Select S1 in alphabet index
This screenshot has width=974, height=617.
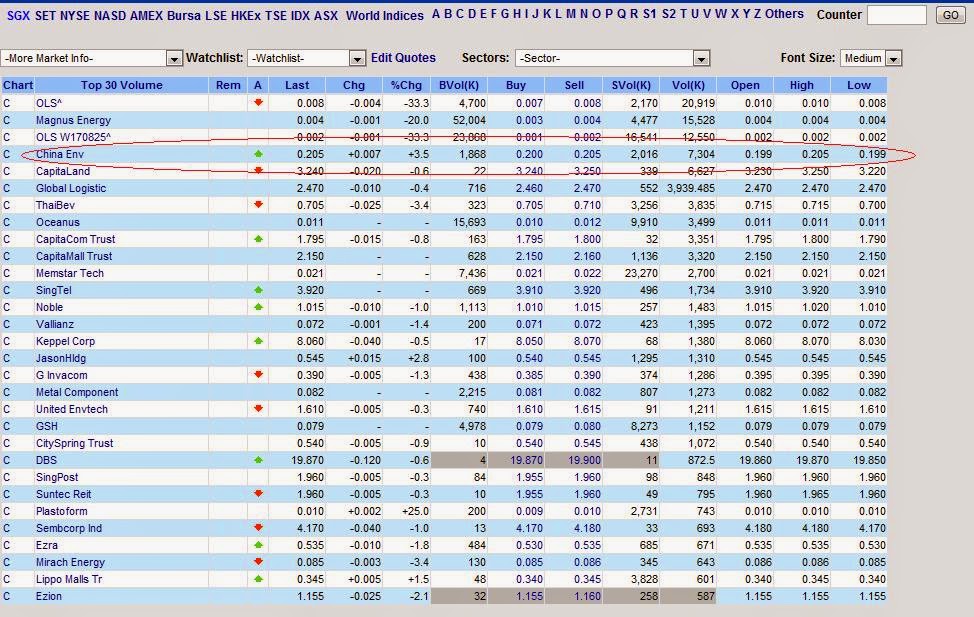click(x=649, y=14)
